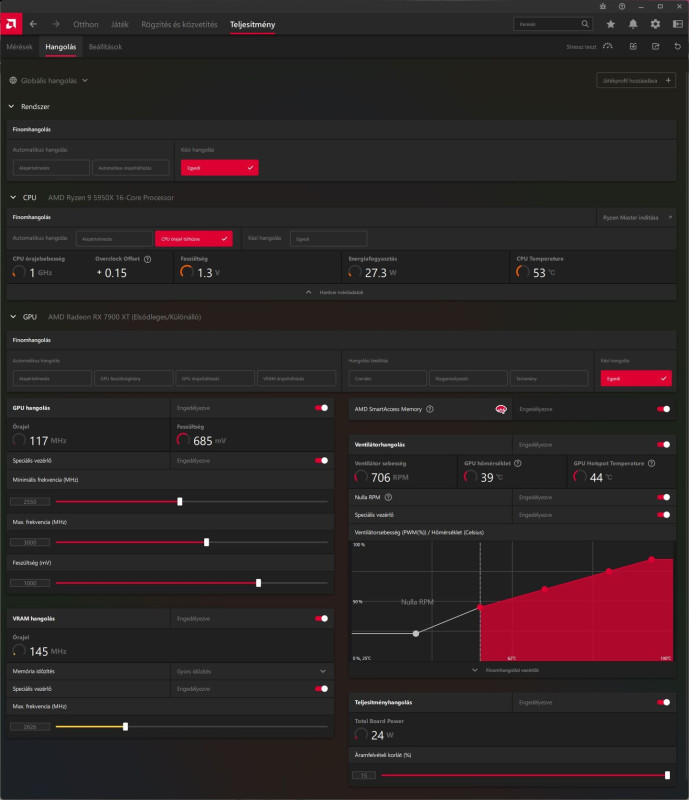Click the SmartAccess Memory brain icon
The height and width of the screenshot is (800, 689).
click(501, 409)
